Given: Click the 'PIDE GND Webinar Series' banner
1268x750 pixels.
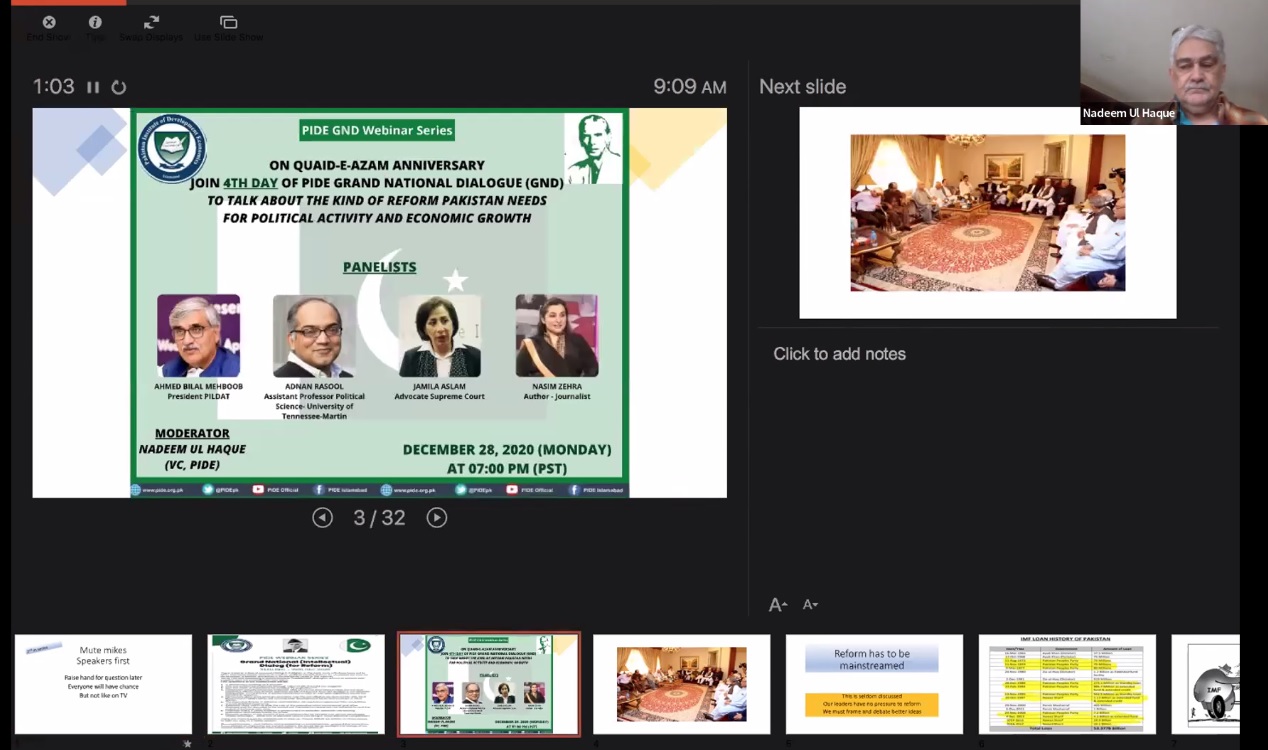Looking at the screenshot, I should click(378, 130).
